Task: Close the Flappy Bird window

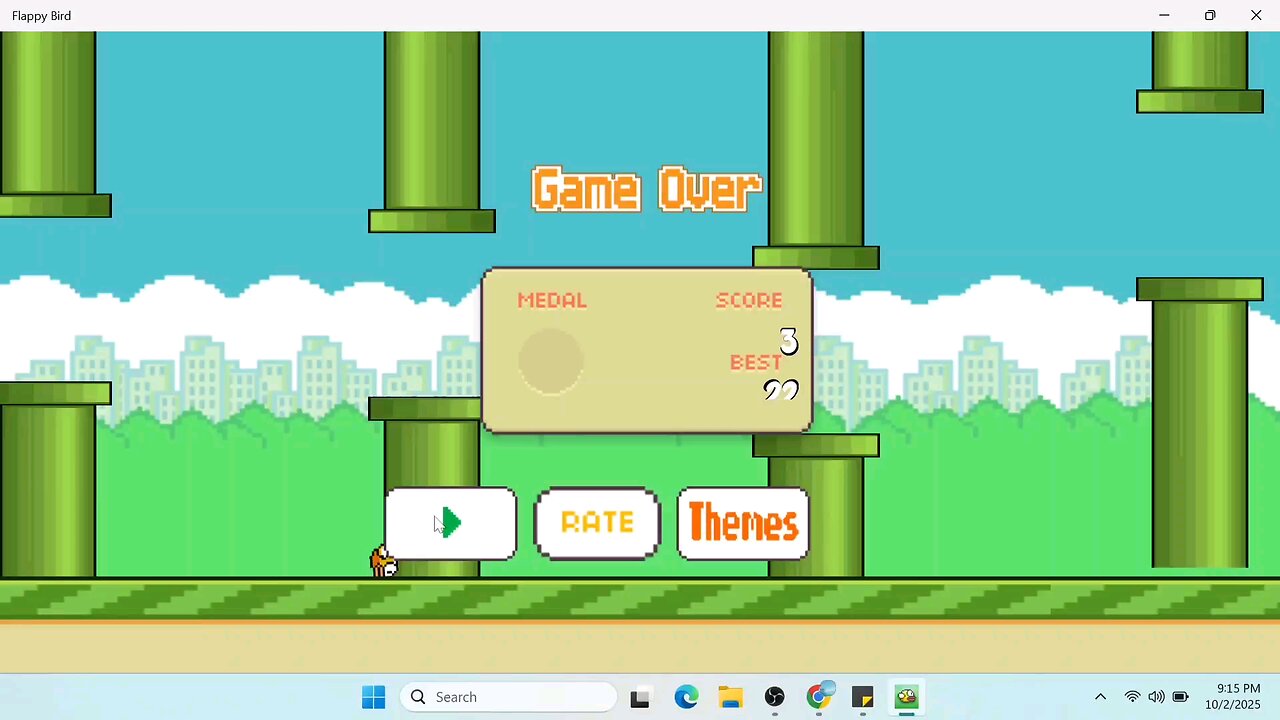Action: (x=1256, y=15)
